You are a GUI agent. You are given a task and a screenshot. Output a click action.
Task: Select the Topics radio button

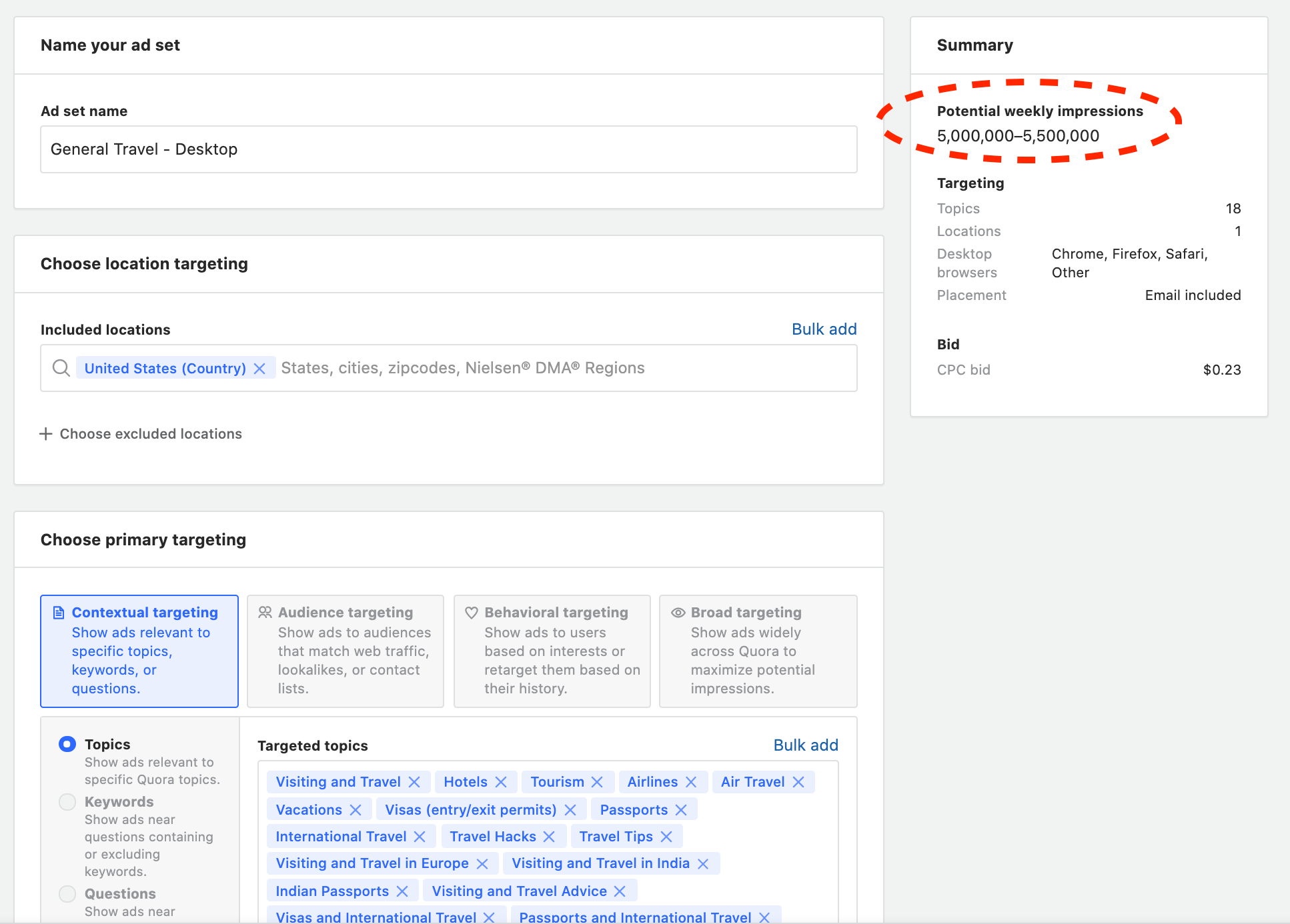tap(67, 744)
